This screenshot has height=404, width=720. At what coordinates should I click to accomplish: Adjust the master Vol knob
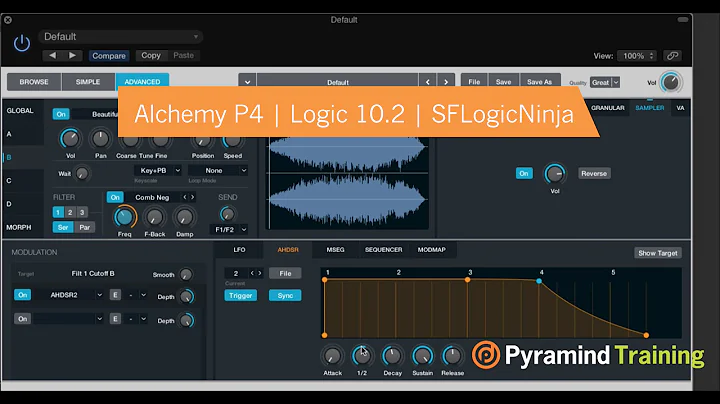pos(670,83)
